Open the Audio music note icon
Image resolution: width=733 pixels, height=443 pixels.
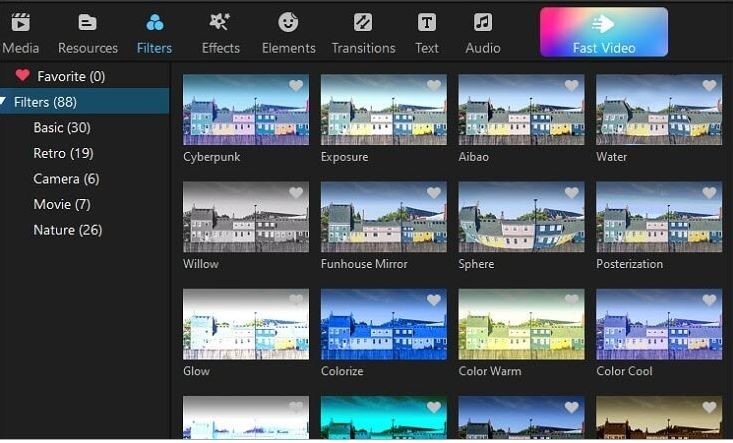click(x=483, y=22)
